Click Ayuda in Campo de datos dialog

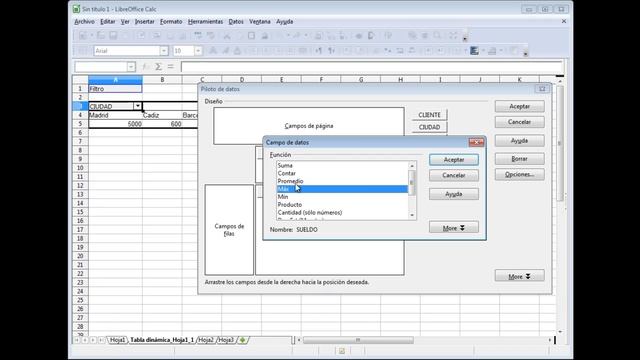tap(453, 194)
